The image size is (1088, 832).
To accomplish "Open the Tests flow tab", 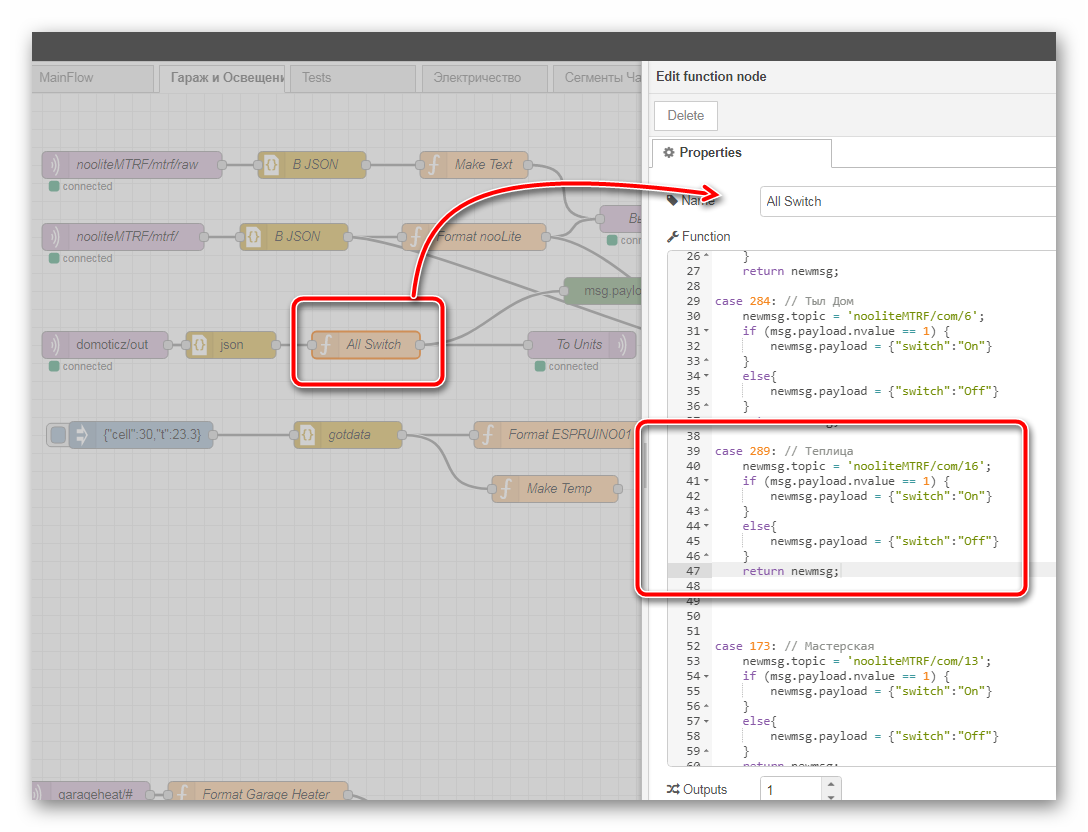I will pos(317,78).
